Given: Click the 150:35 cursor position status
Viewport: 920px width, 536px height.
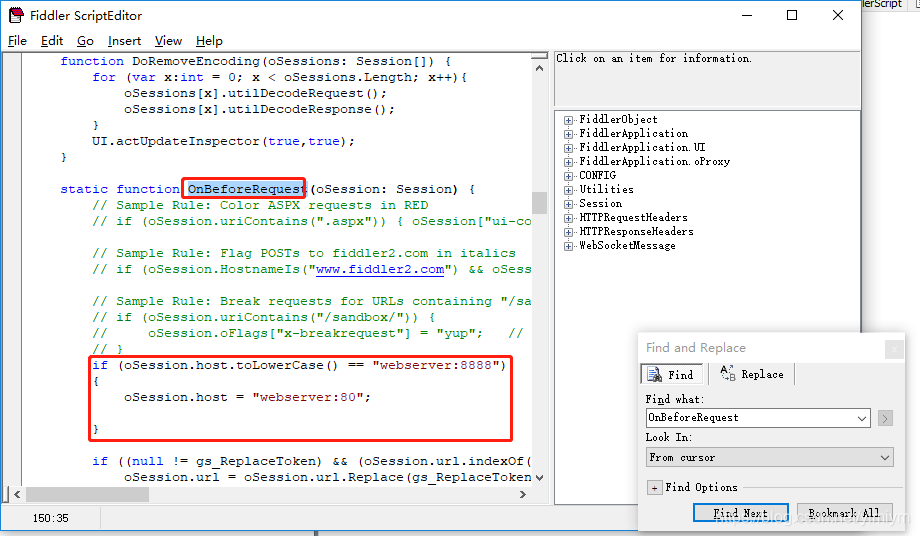Looking at the screenshot, I should coord(50,518).
